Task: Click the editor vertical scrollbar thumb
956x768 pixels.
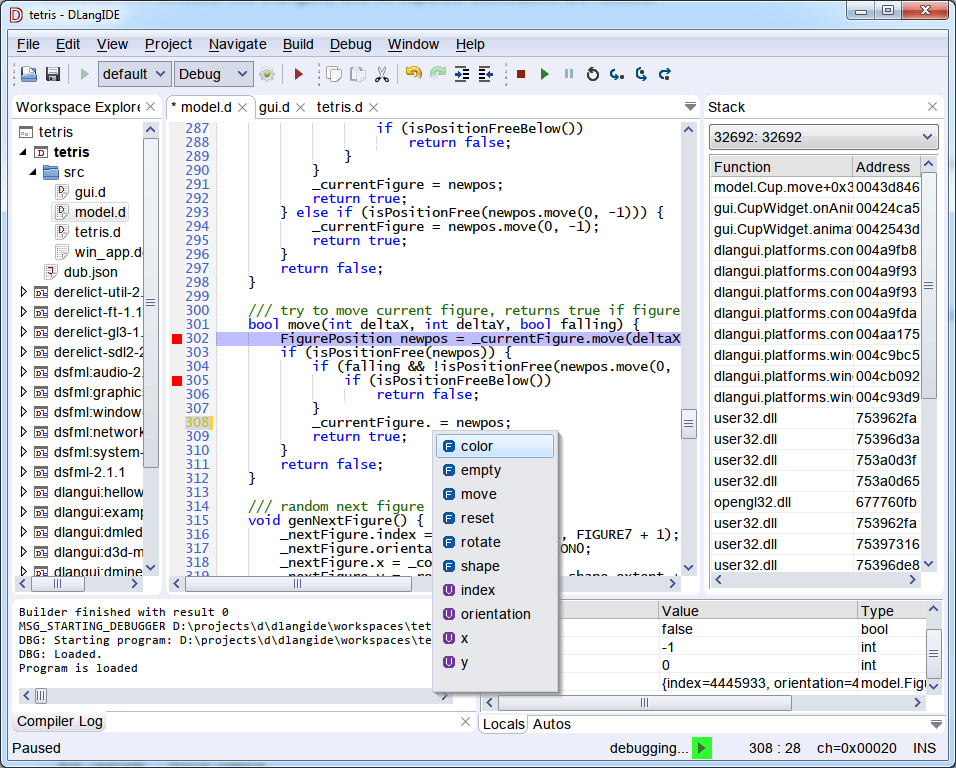Action: [x=688, y=424]
